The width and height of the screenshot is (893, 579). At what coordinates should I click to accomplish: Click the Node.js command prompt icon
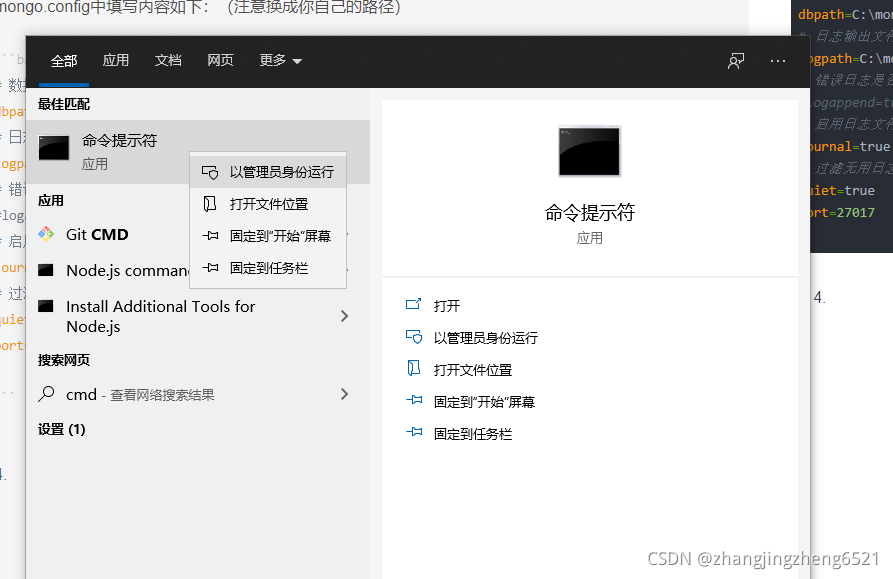(x=46, y=270)
